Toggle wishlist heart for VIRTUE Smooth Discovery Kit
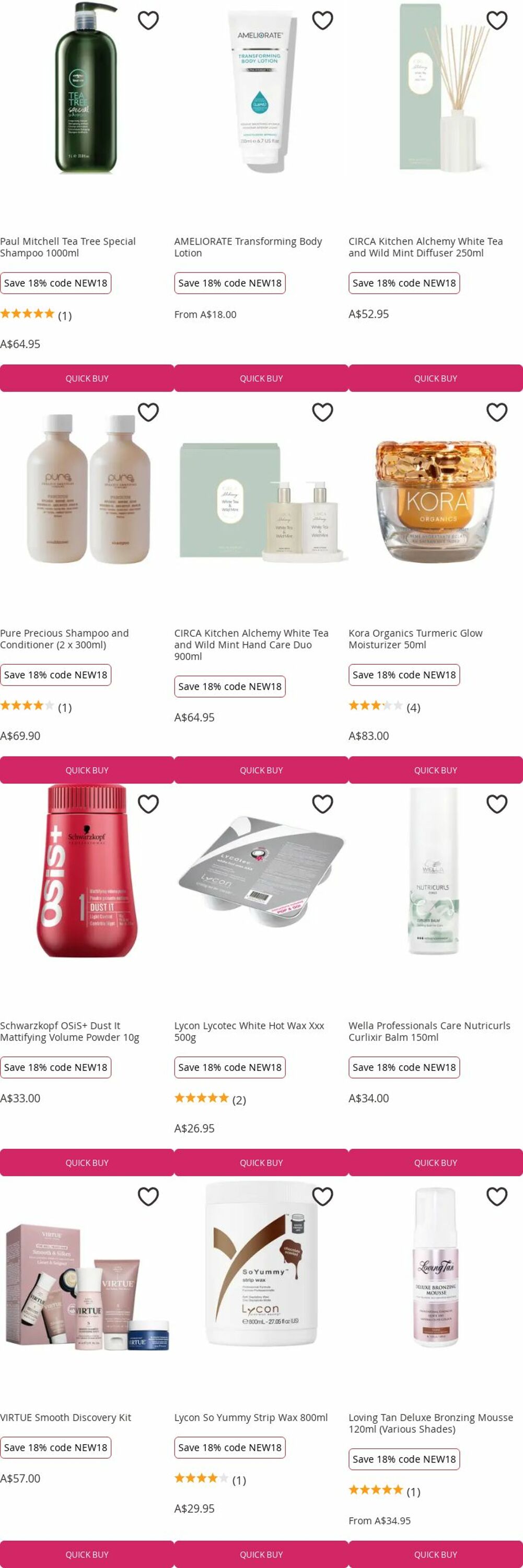The width and height of the screenshot is (523, 1568). (148, 1196)
